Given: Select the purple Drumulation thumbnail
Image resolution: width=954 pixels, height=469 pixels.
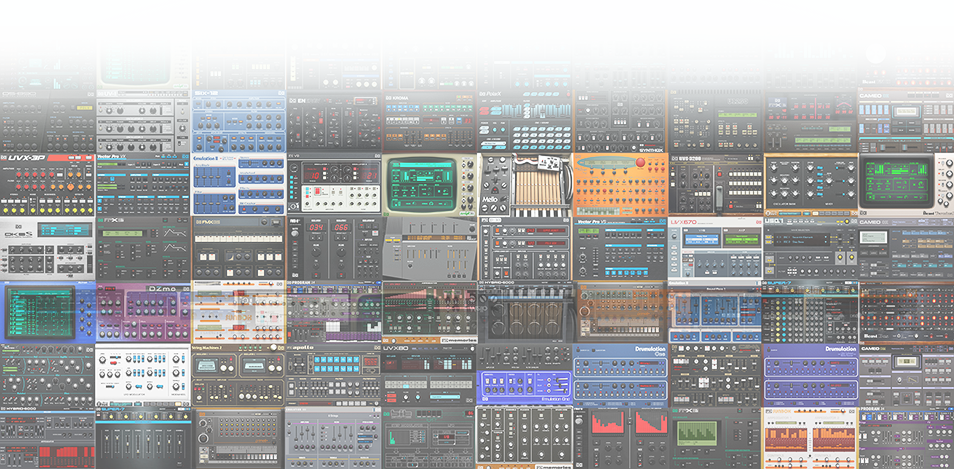Looking at the screenshot, I should point(810,375).
